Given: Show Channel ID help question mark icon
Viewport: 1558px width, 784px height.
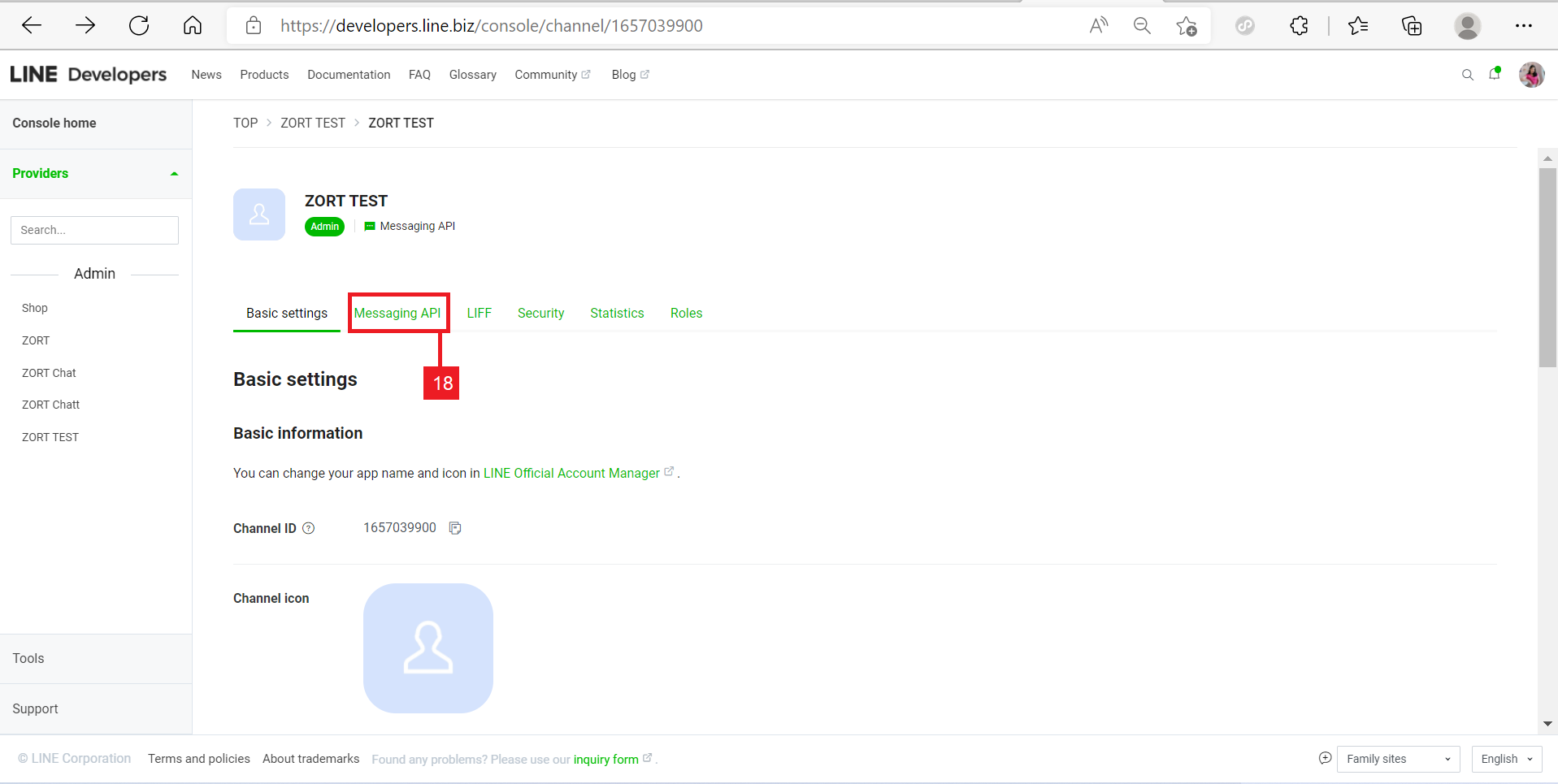Looking at the screenshot, I should 309,528.
